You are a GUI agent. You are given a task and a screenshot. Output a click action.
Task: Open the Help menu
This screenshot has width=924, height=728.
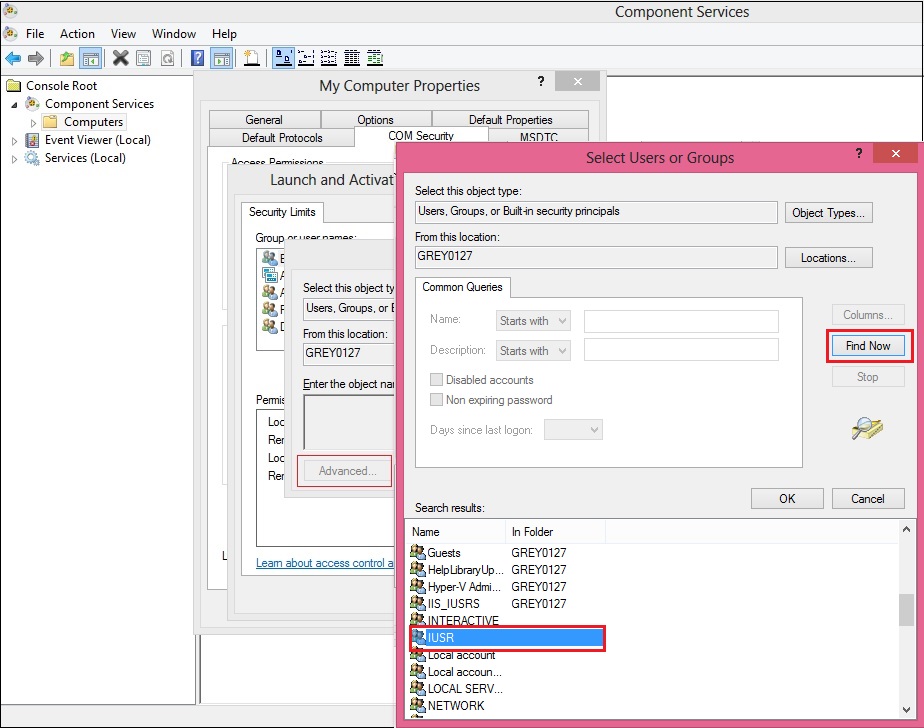pyautogui.click(x=224, y=34)
